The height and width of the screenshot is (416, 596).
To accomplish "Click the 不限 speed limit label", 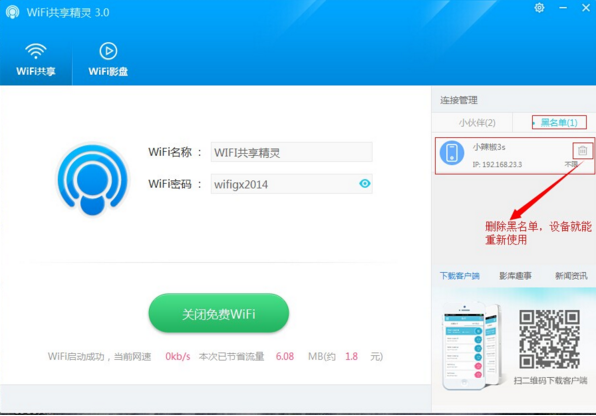I will tap(571, 164).
